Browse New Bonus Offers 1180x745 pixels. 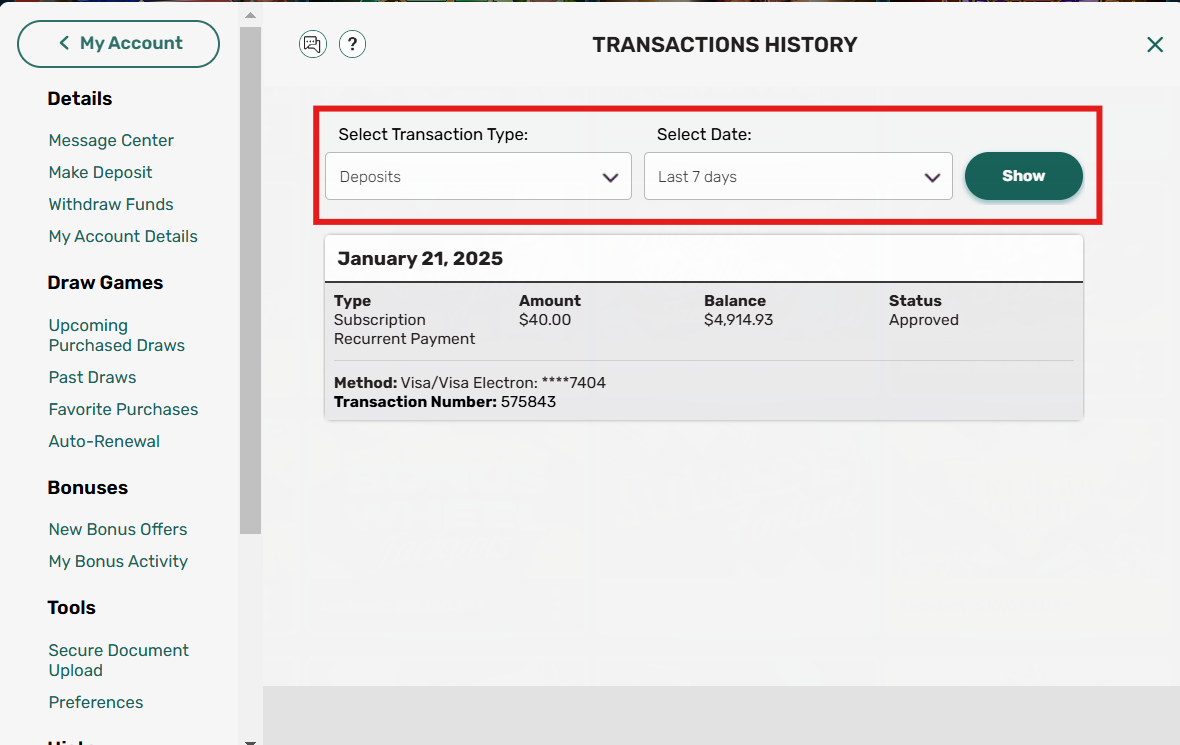click(117, 529)
